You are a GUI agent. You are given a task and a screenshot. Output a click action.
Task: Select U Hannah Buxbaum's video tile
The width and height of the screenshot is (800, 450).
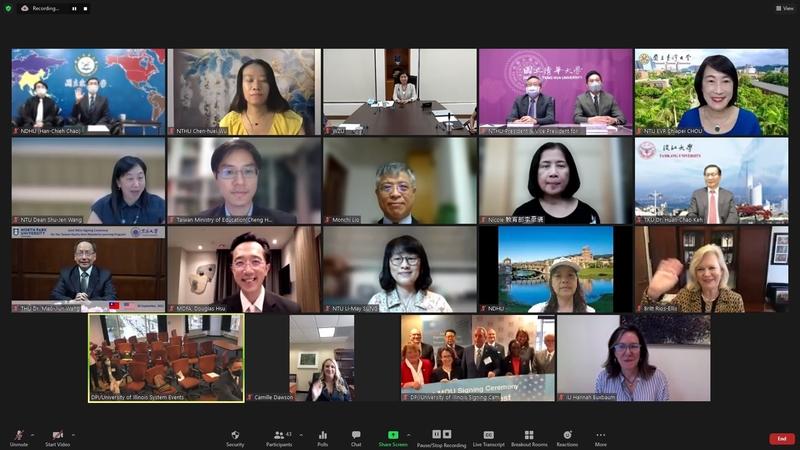click(633, 358)
